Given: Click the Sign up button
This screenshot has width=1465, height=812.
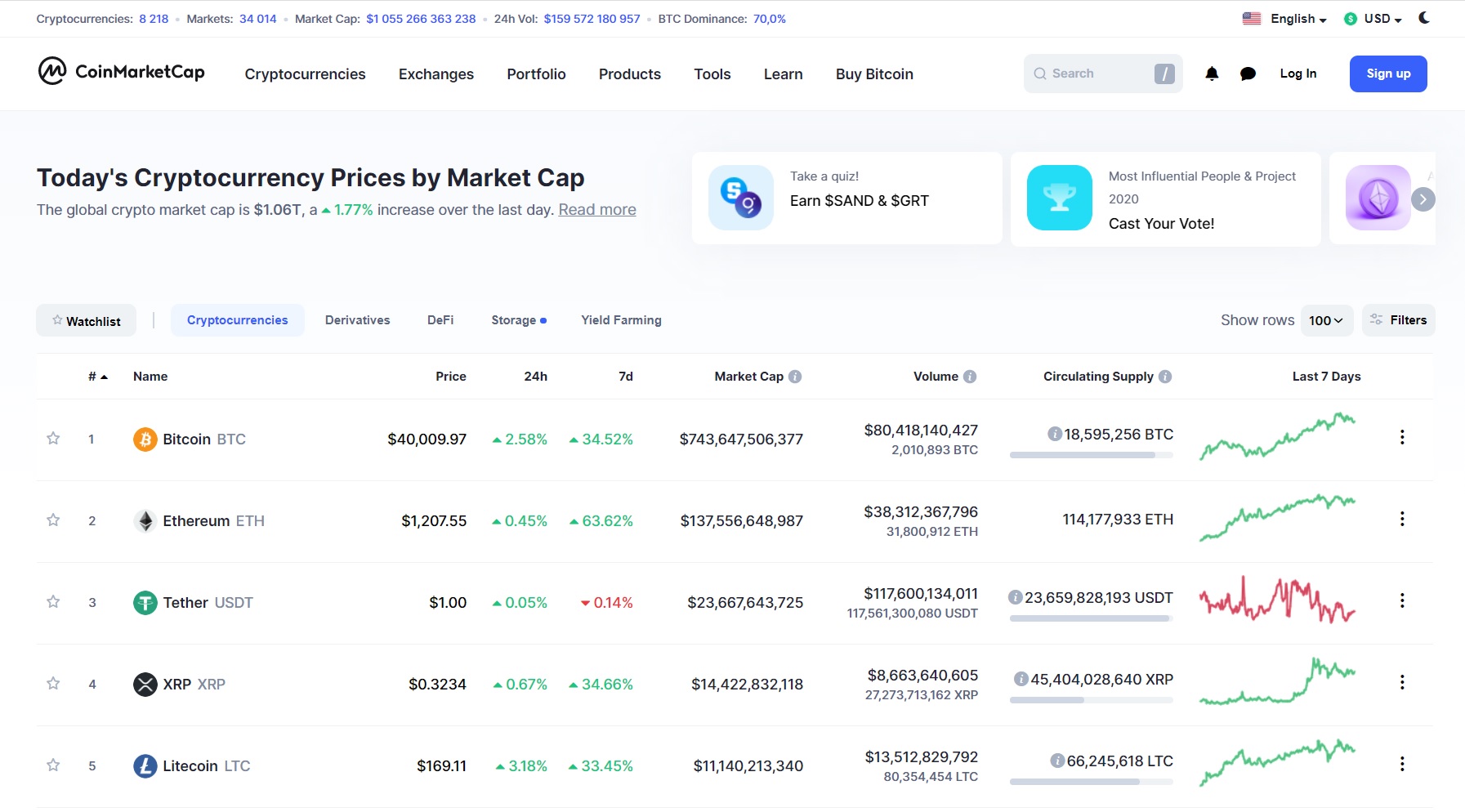Looking at the screenshot, I should (x=1388, y=74).
